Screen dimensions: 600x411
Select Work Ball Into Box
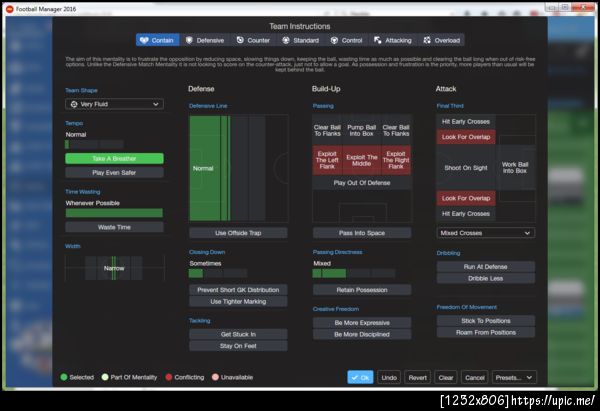(515, 168)
